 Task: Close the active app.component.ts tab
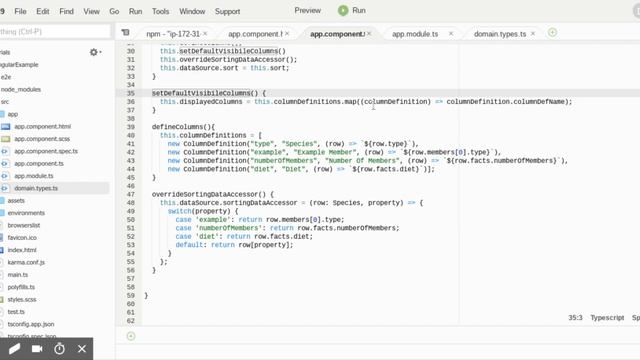369,33
